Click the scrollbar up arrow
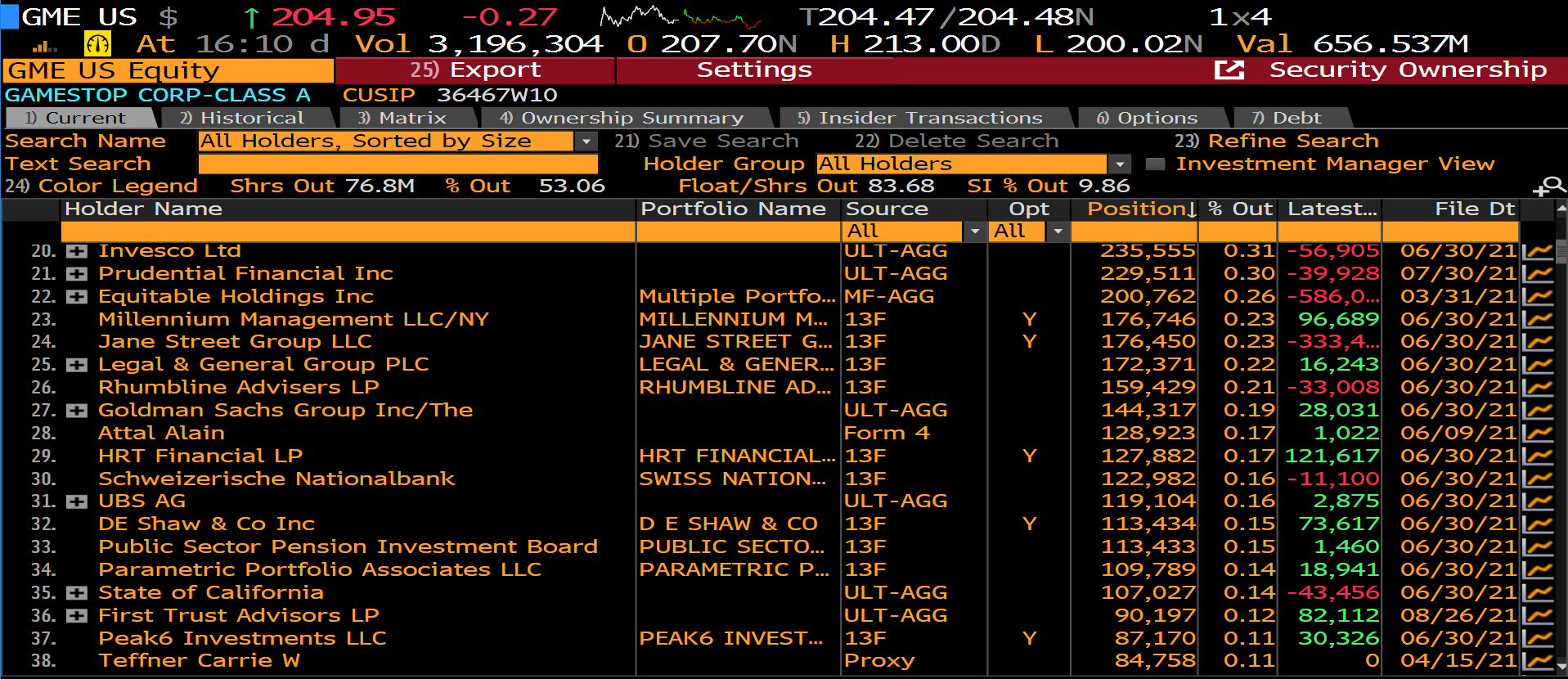1568x679 pixels. coord(1561,209)
